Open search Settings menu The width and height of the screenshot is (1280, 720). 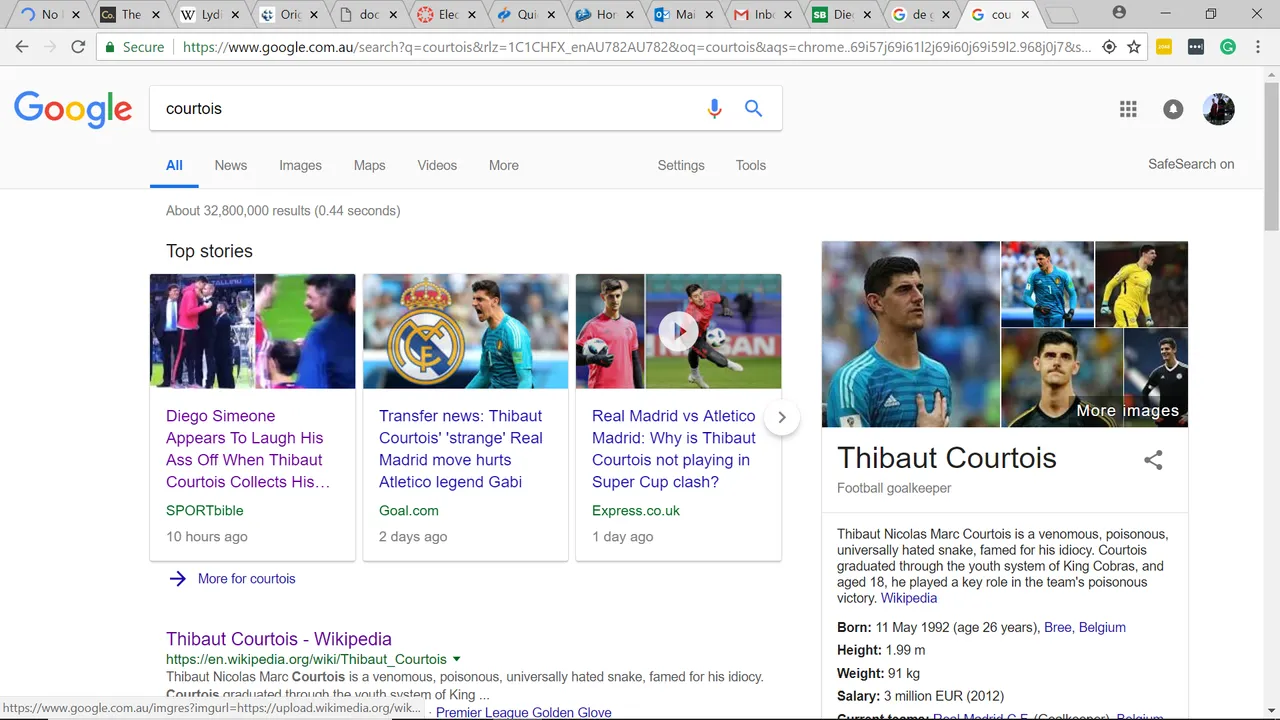click(x=681, y=165)
